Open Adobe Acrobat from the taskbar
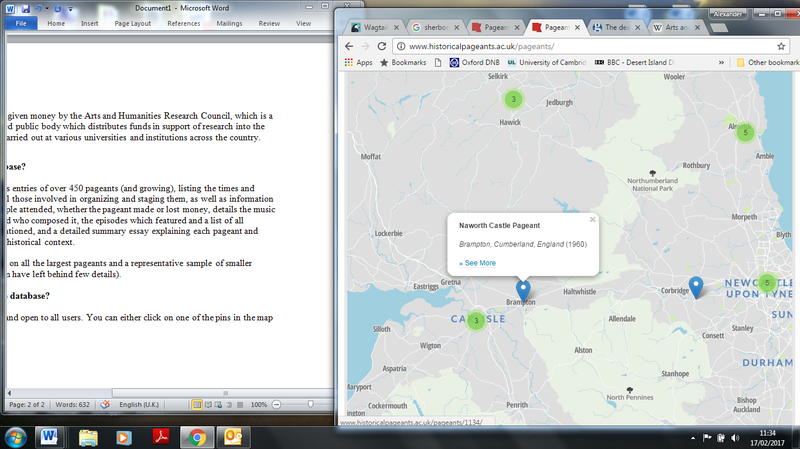The width and height of the screenshot is (800, 449). [159, 436]
